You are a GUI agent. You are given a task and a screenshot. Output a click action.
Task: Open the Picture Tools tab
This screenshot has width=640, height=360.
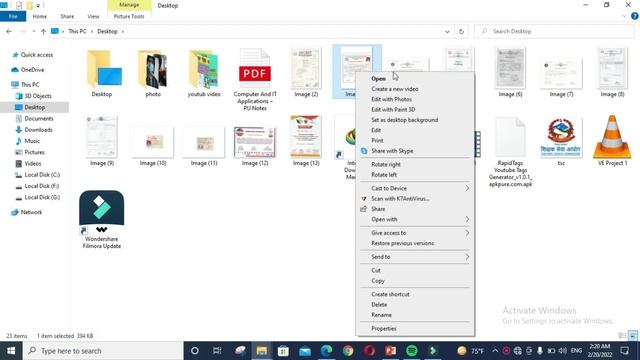tap(129, 16)
